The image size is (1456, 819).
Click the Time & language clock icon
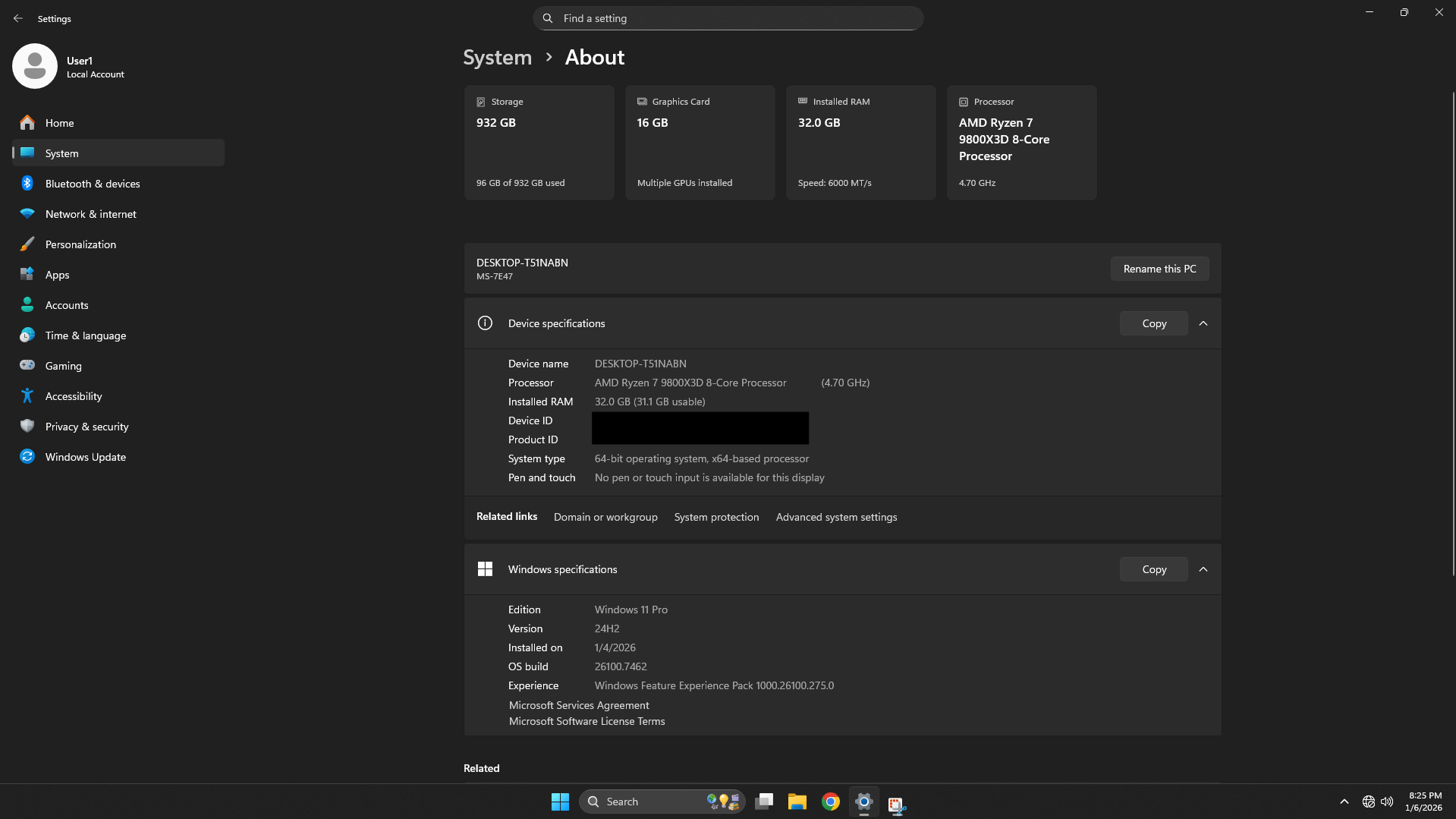(x=27, y=335)
